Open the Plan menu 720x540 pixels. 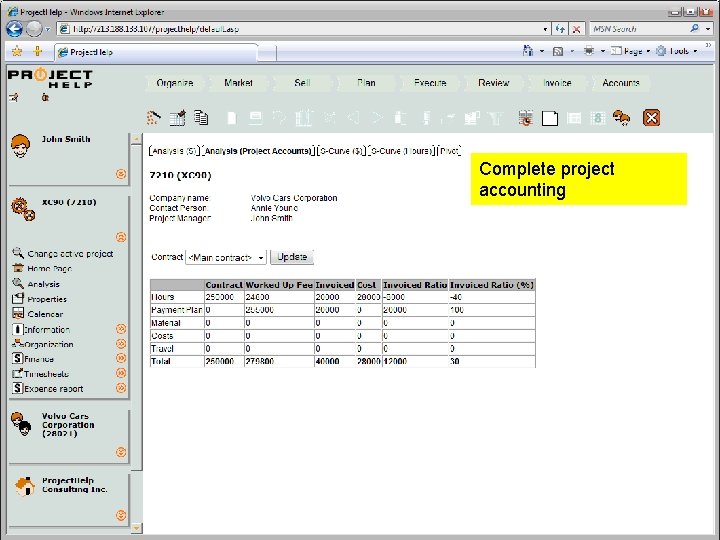tap(366, 83)
